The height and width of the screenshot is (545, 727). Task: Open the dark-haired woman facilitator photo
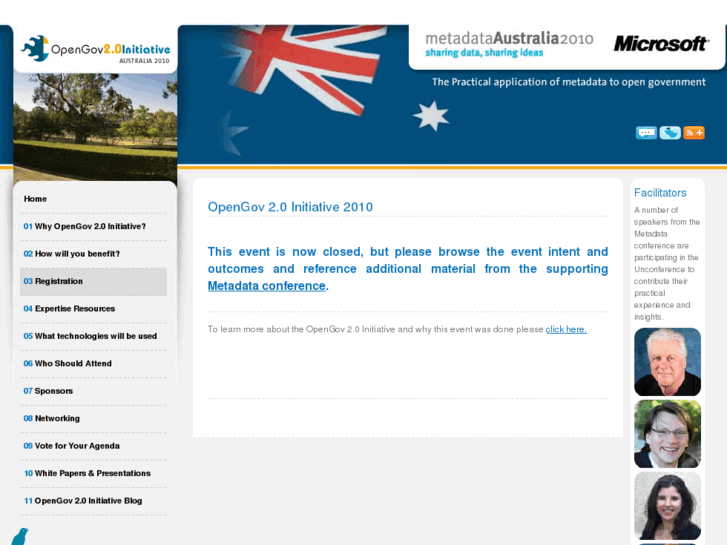(x=667, y=506)
